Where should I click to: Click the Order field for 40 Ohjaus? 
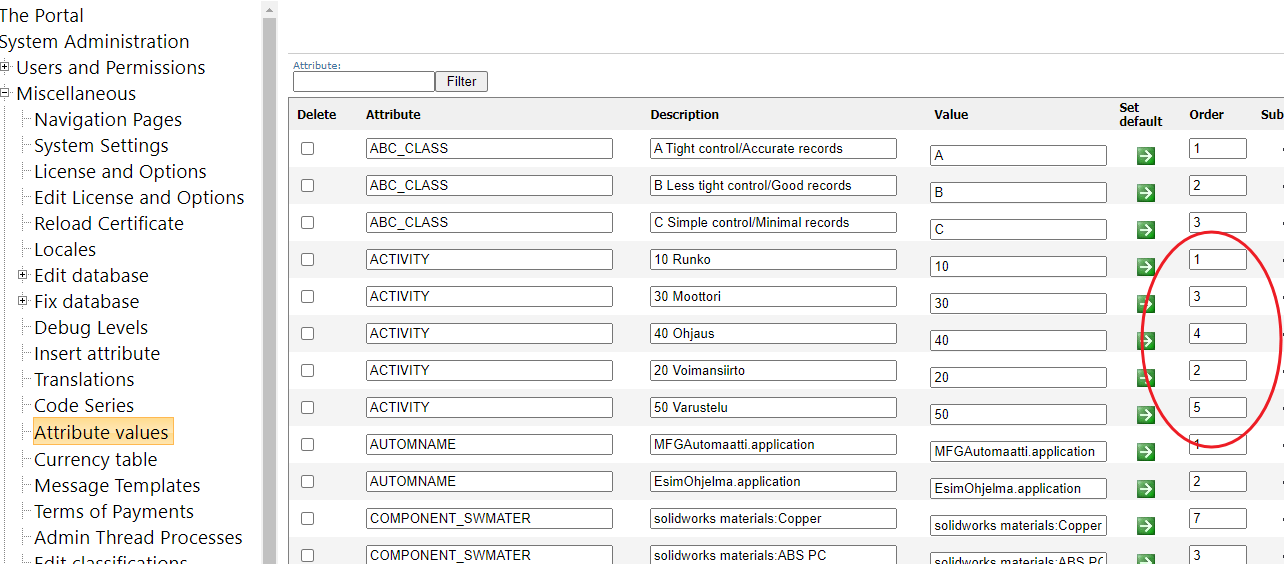[x=1217, y=333]
